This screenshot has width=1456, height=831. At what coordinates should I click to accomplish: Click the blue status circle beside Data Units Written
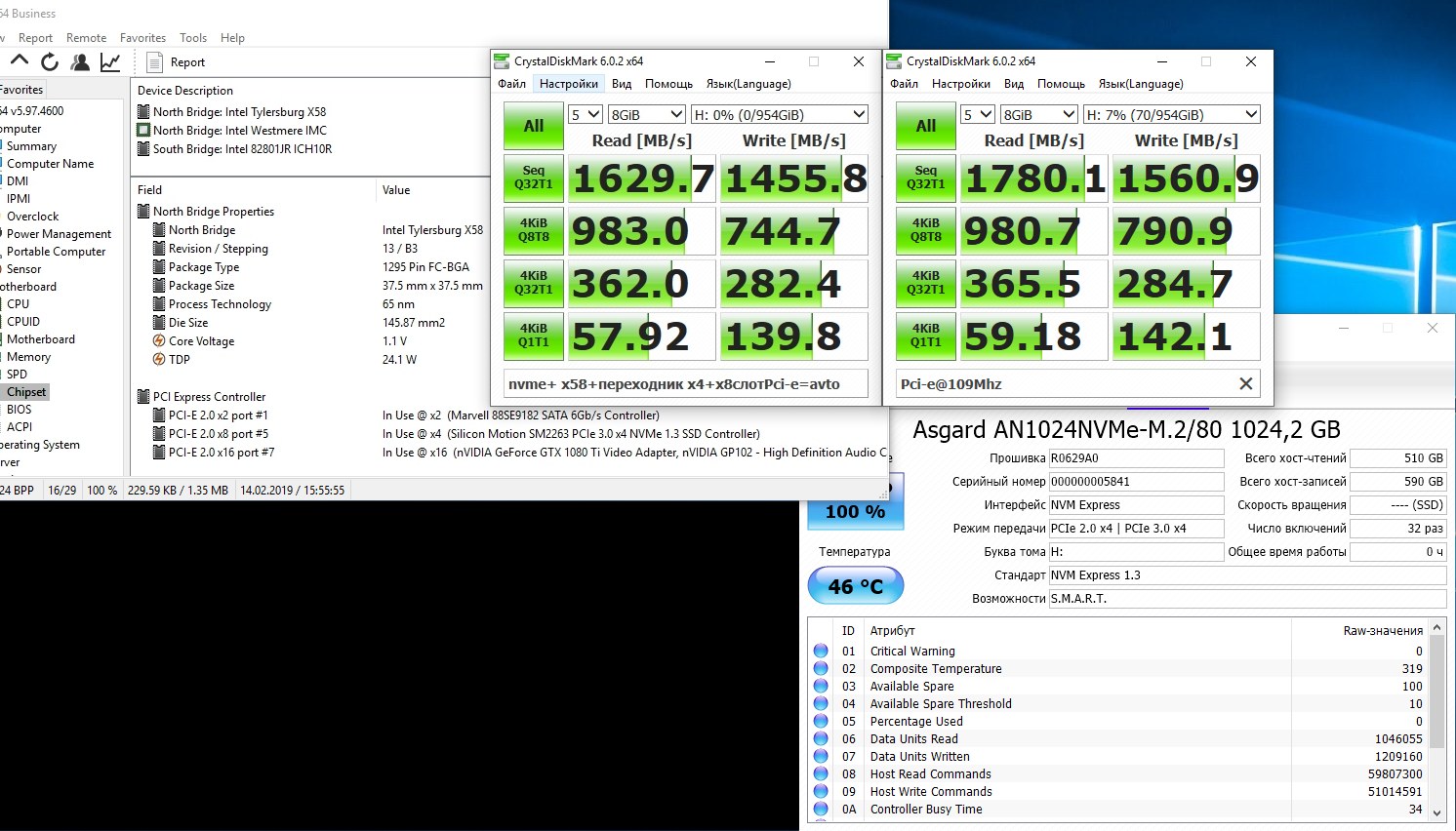click(821, 757)
